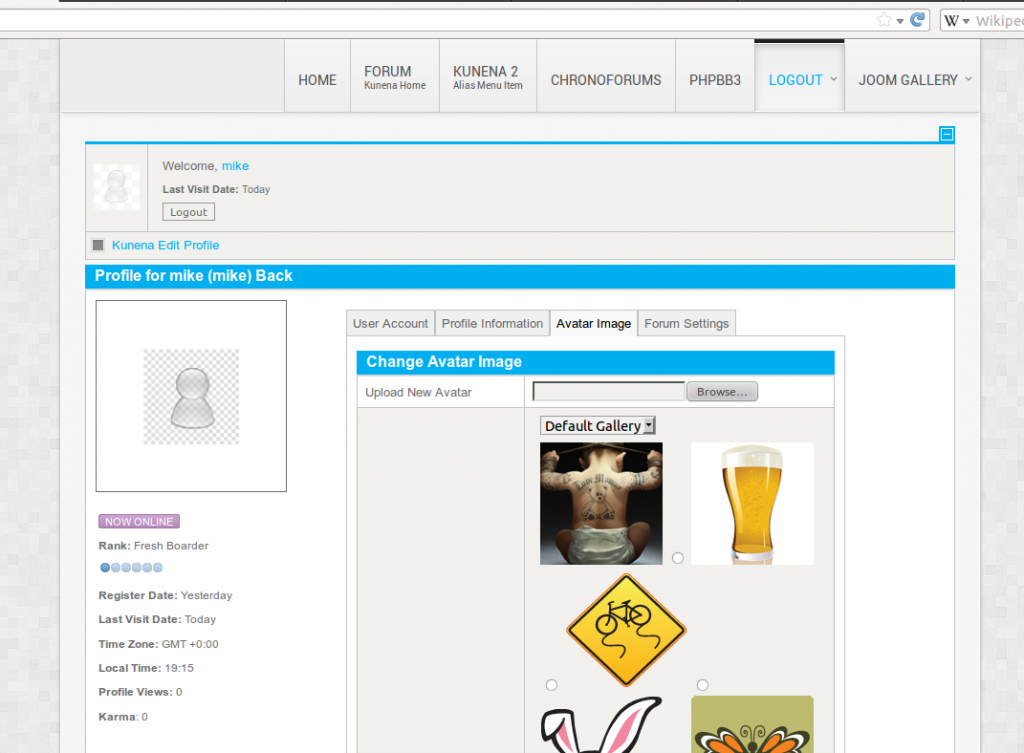This screenshot has width=1024, height=753.
Task: Choose the bicycle warning sign avatar
Action: (x=626, y=630)
